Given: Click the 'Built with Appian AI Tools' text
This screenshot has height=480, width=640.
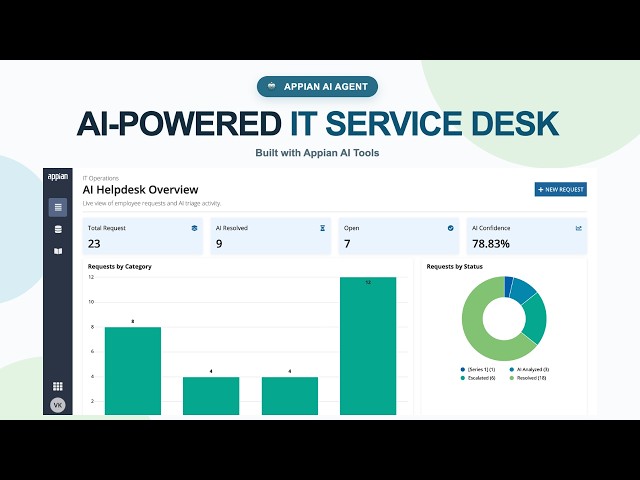Looking at the screenshot, I should [317, 153].
